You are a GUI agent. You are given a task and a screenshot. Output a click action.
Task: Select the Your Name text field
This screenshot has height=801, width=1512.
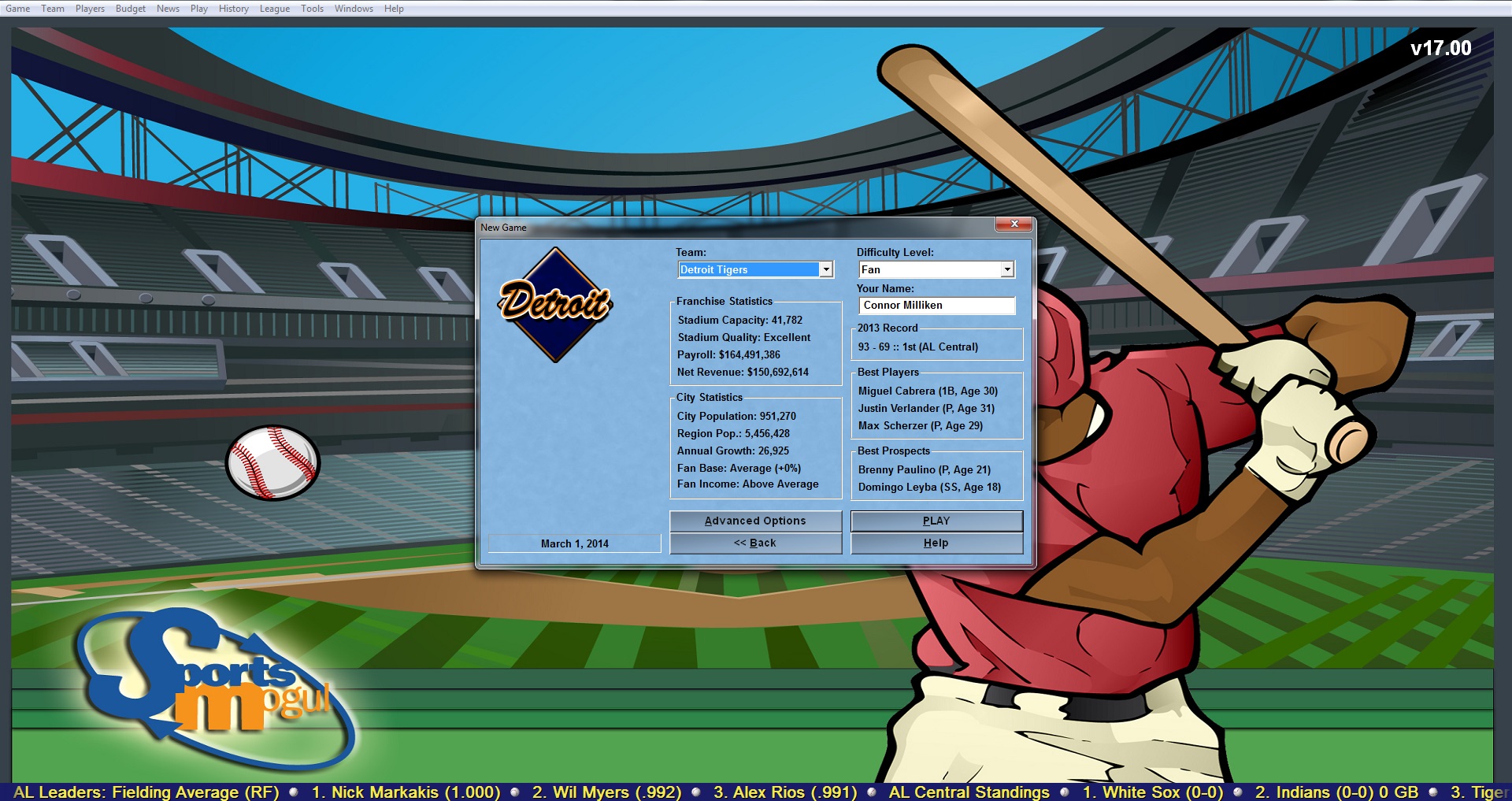click(936, 306)
